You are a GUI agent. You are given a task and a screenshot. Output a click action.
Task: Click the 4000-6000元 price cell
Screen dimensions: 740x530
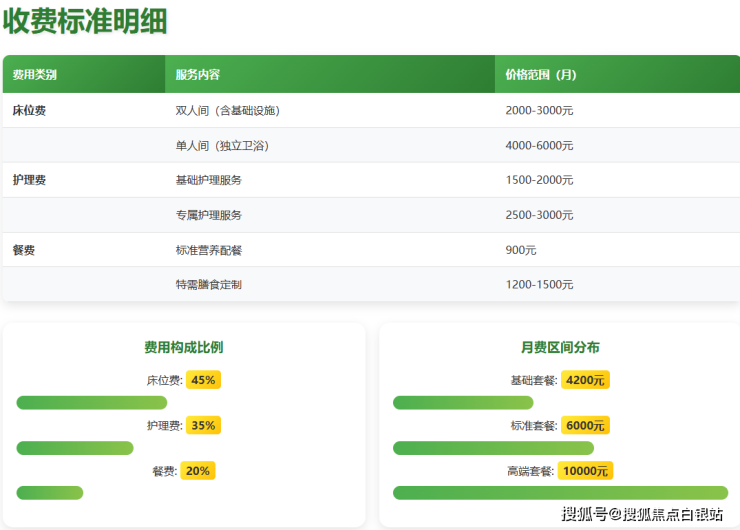pyautogui.click(x=539, y=146)
